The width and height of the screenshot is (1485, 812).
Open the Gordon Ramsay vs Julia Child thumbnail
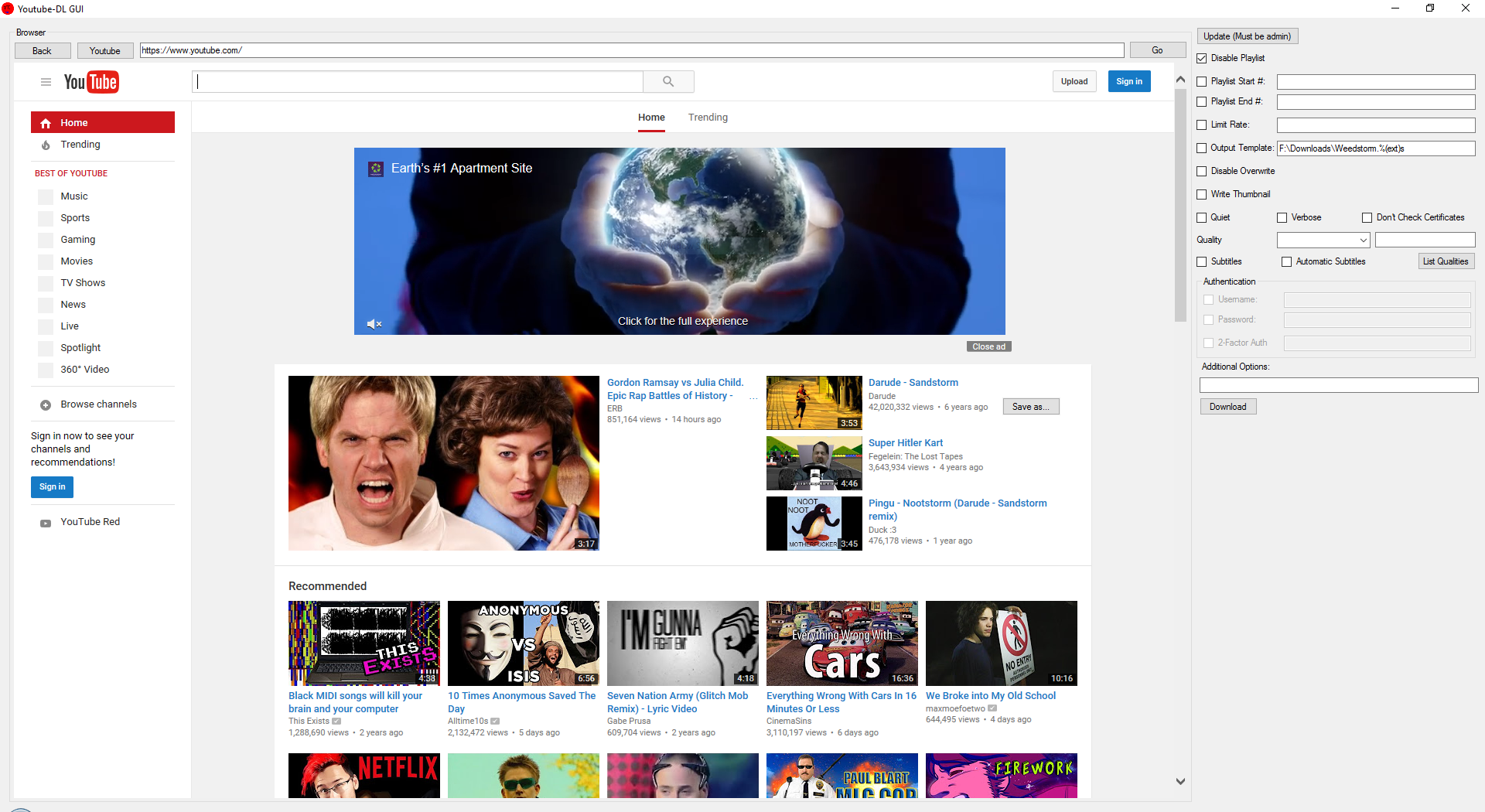tap(444, 463)
